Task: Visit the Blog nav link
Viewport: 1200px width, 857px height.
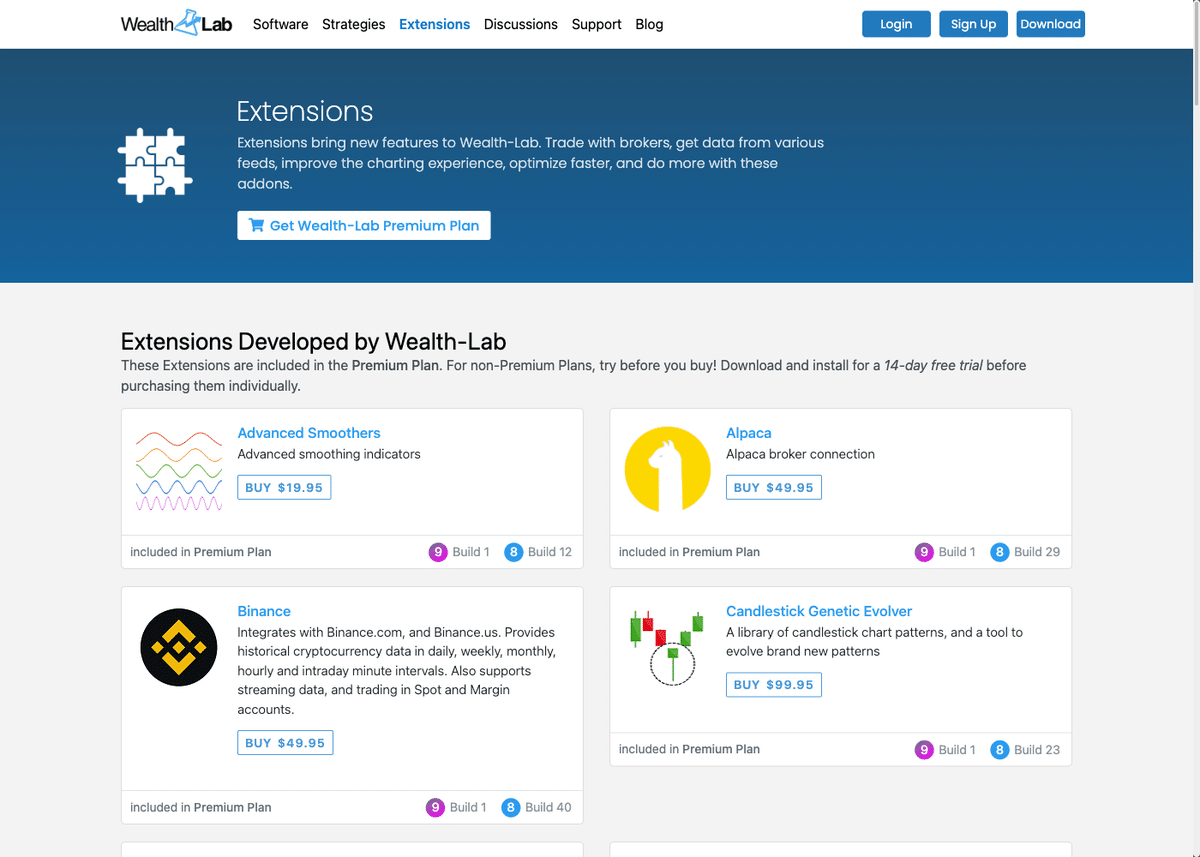Action: click(x=649, y=24)
